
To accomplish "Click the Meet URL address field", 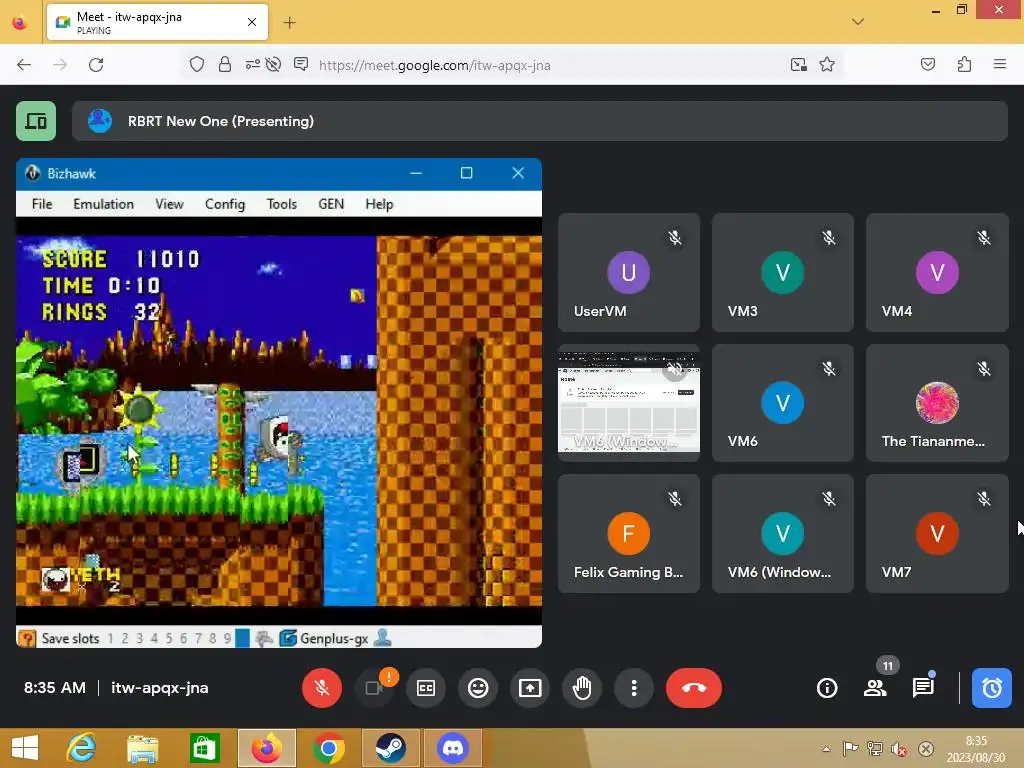I will (434, 65).
